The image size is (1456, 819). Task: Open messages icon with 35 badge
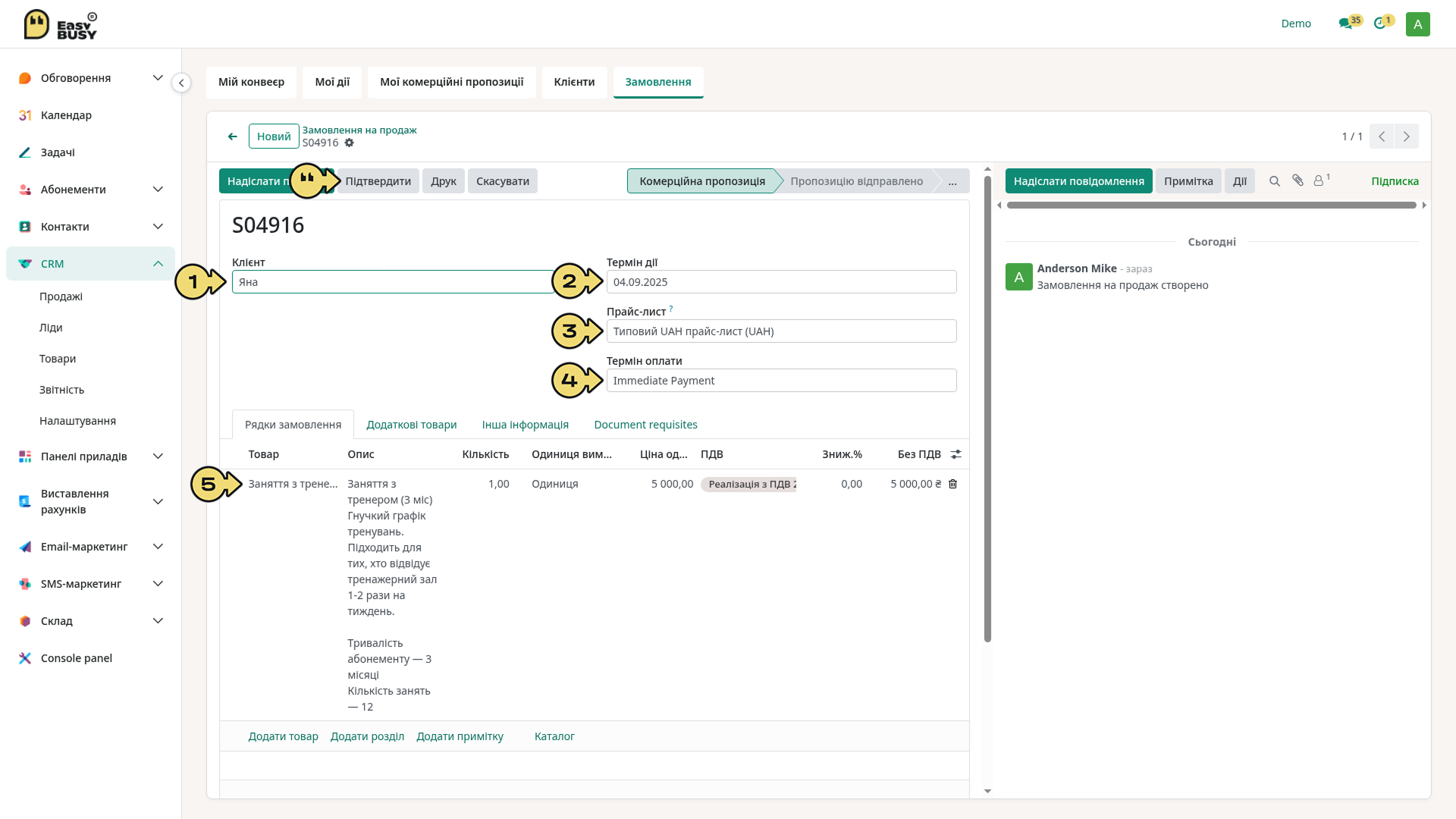(x=1349, y=23)
